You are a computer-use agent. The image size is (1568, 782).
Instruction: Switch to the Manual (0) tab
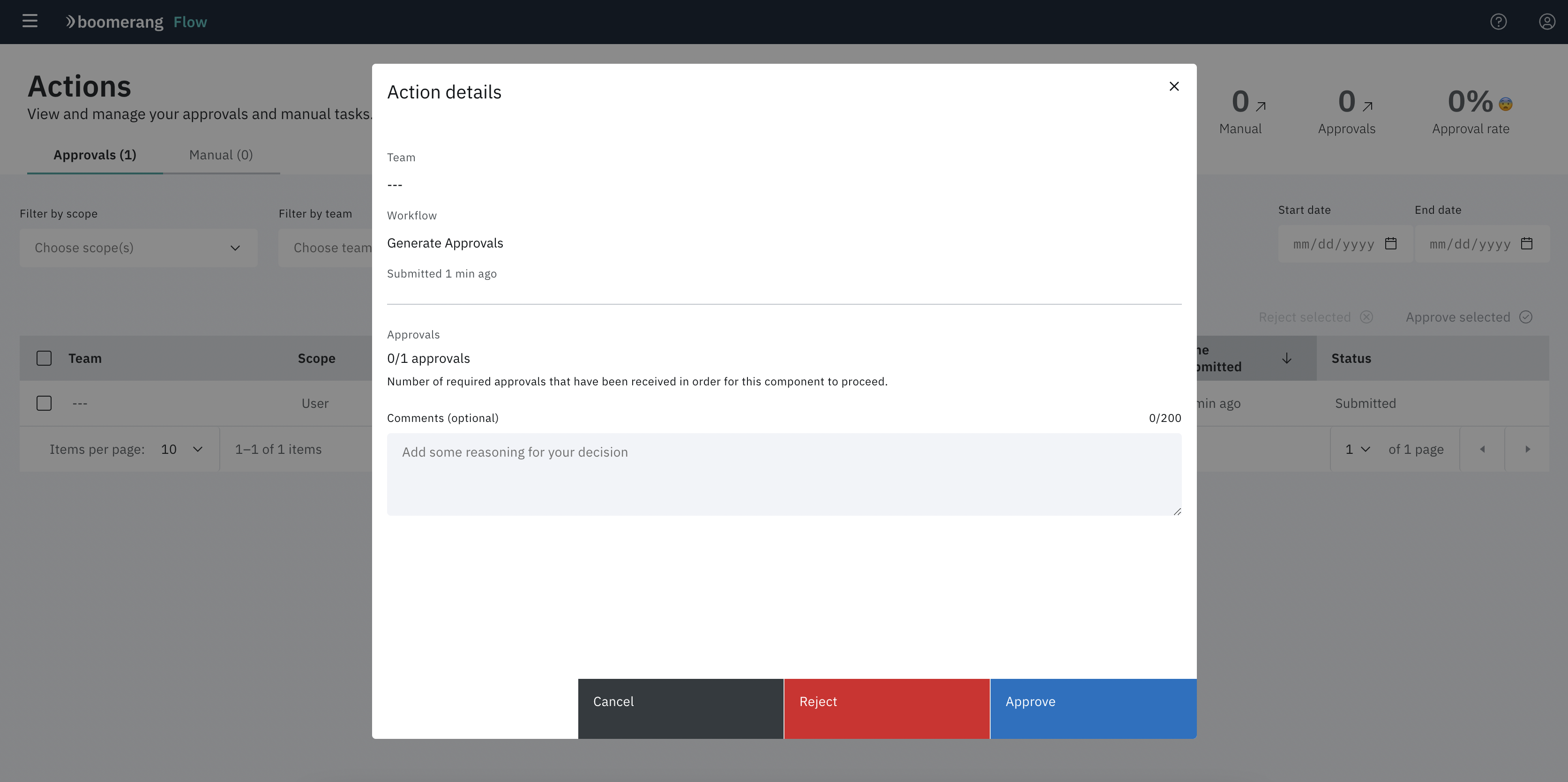[221, 155]
